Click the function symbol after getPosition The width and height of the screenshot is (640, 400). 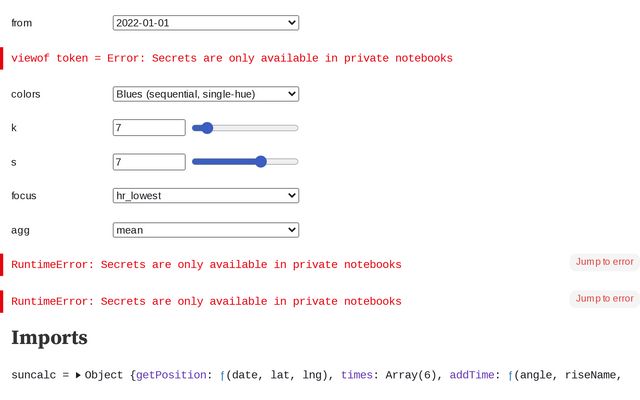(x=223, y=376)
